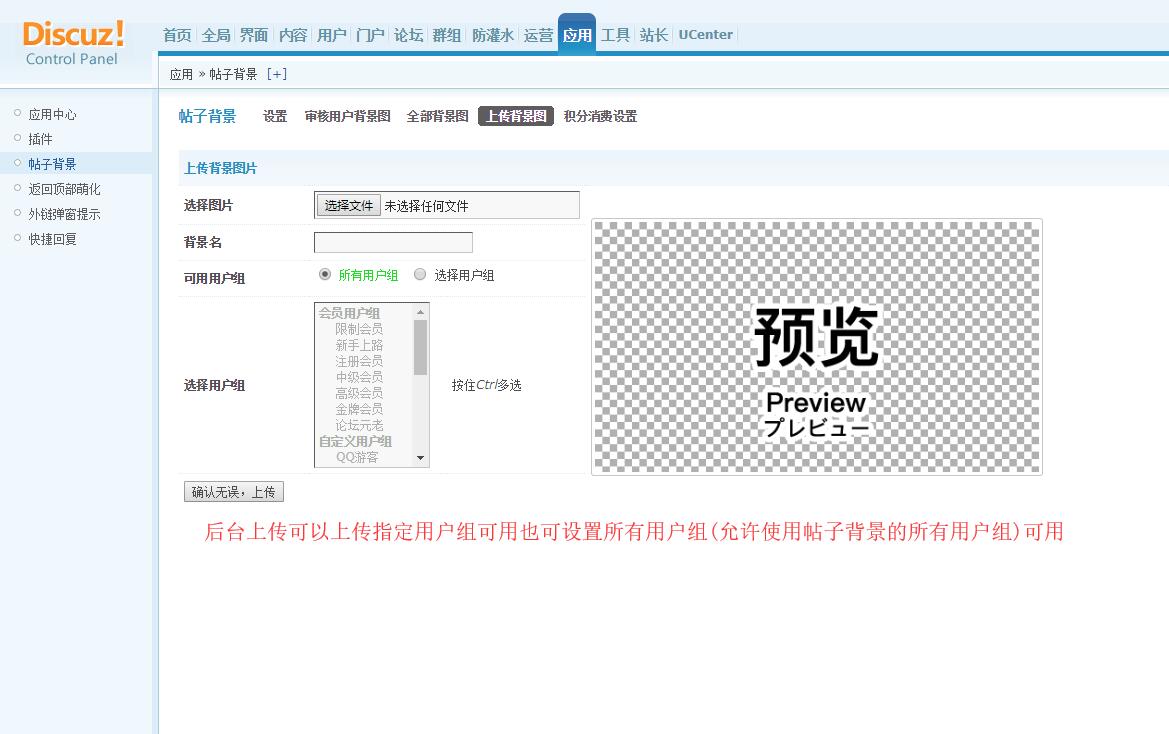This screenshot has width=1169, height=734.
Task: Select the 所有用户组 radio button
Action: tap(325, 274)
